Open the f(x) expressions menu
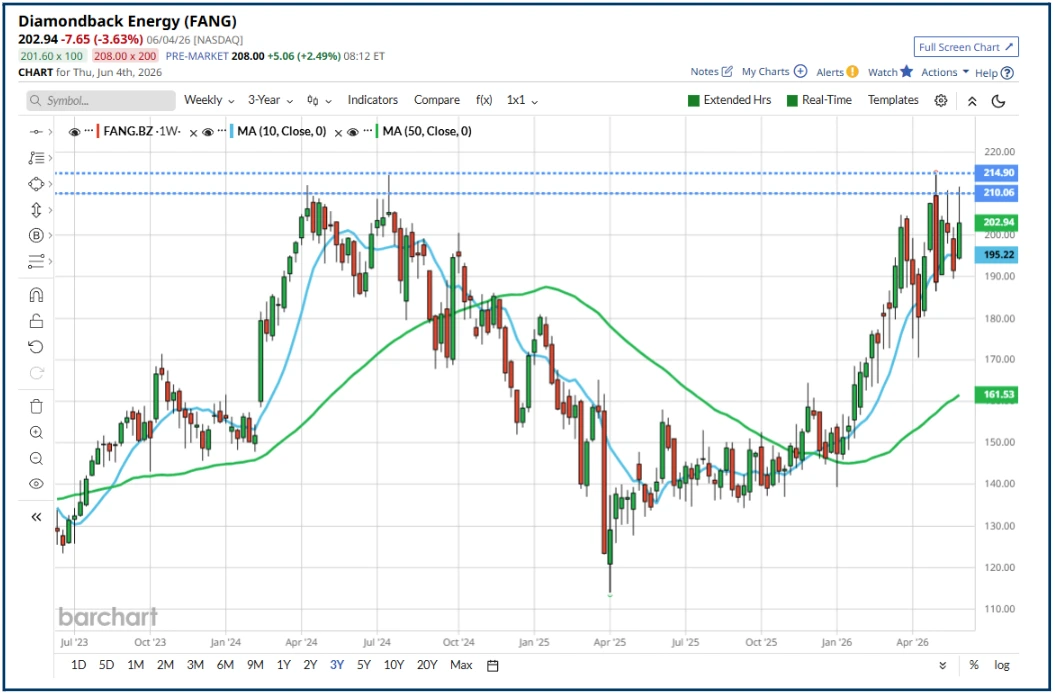 484,100
